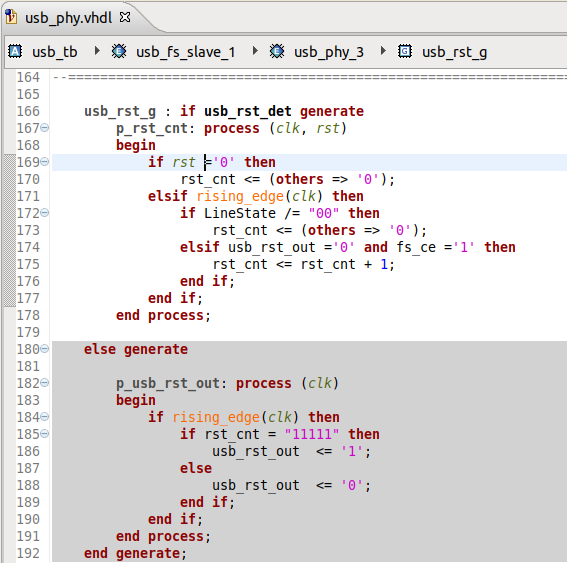The width and height of the screenshot is (567, 563).
Task: Click the usb_rst_det identifier on line 166
Action: tap(248, 111)
